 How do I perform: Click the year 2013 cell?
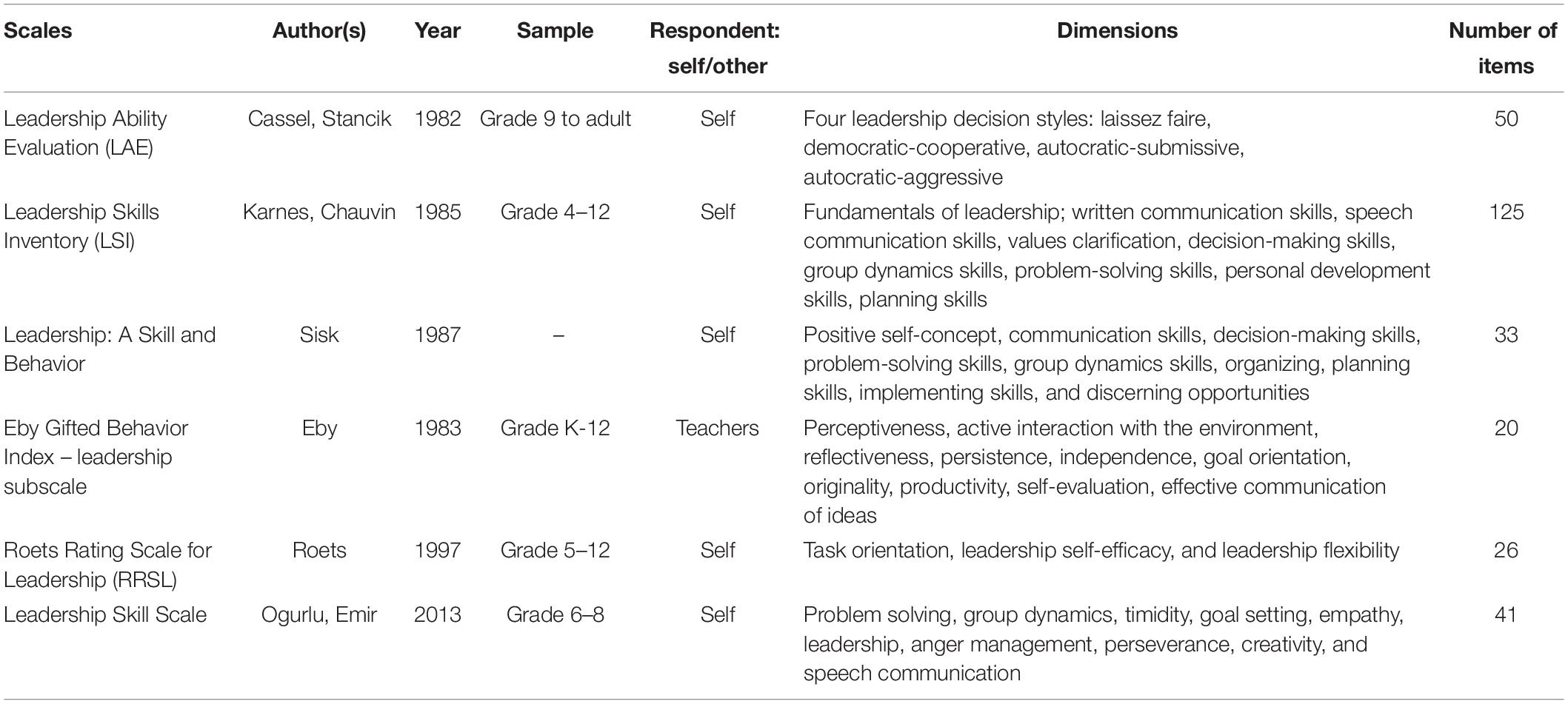click(438, 615)
